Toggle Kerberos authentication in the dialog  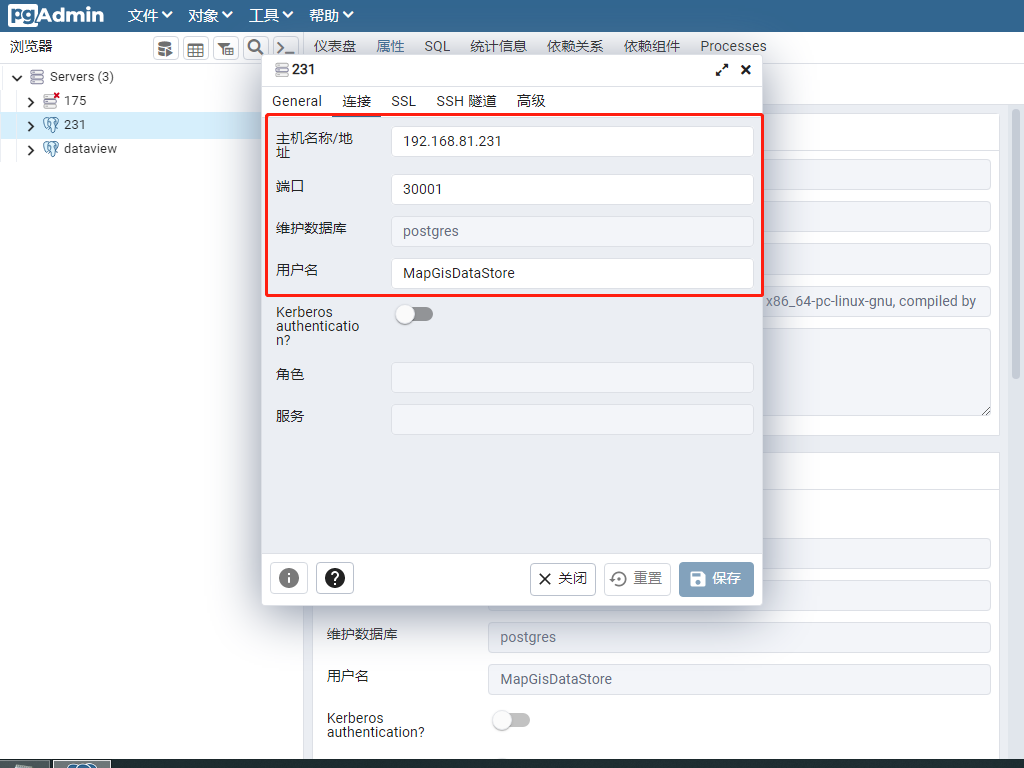(x=414, y=315)
